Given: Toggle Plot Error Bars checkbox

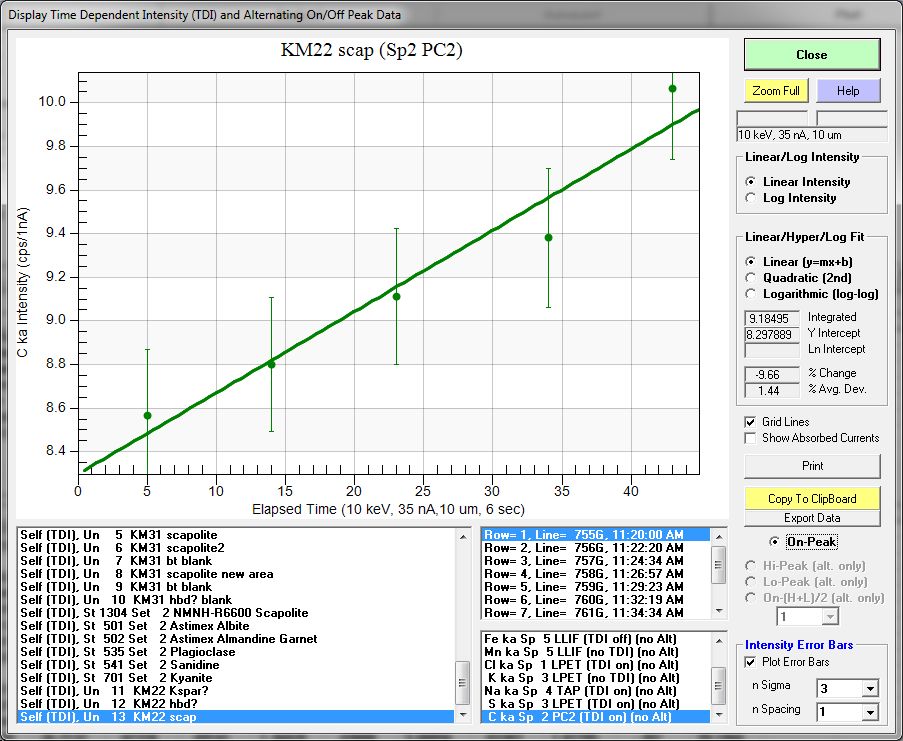Looking at the screenshot, I should (751, 661).
